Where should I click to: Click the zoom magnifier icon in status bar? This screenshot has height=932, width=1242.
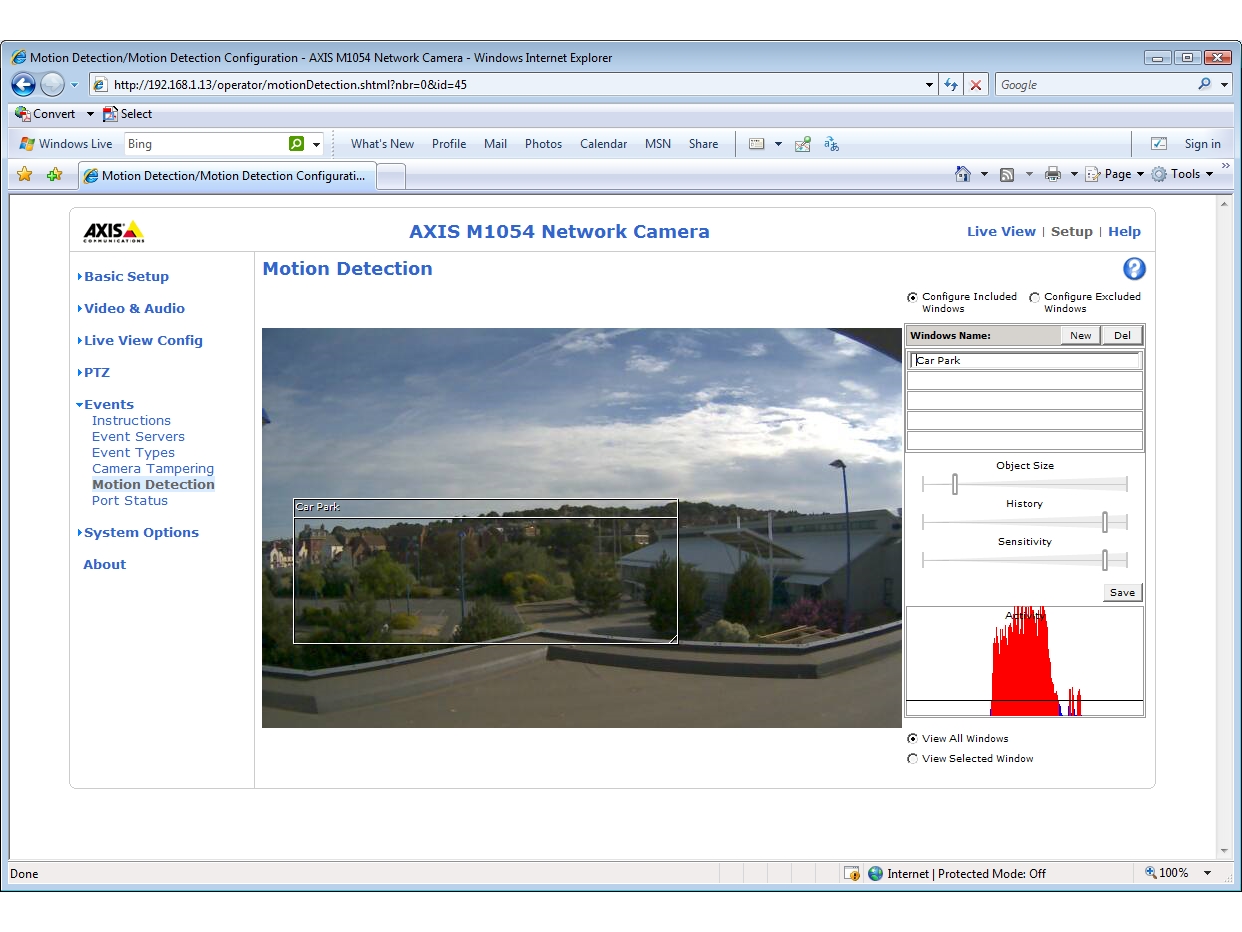[1151, 873]
